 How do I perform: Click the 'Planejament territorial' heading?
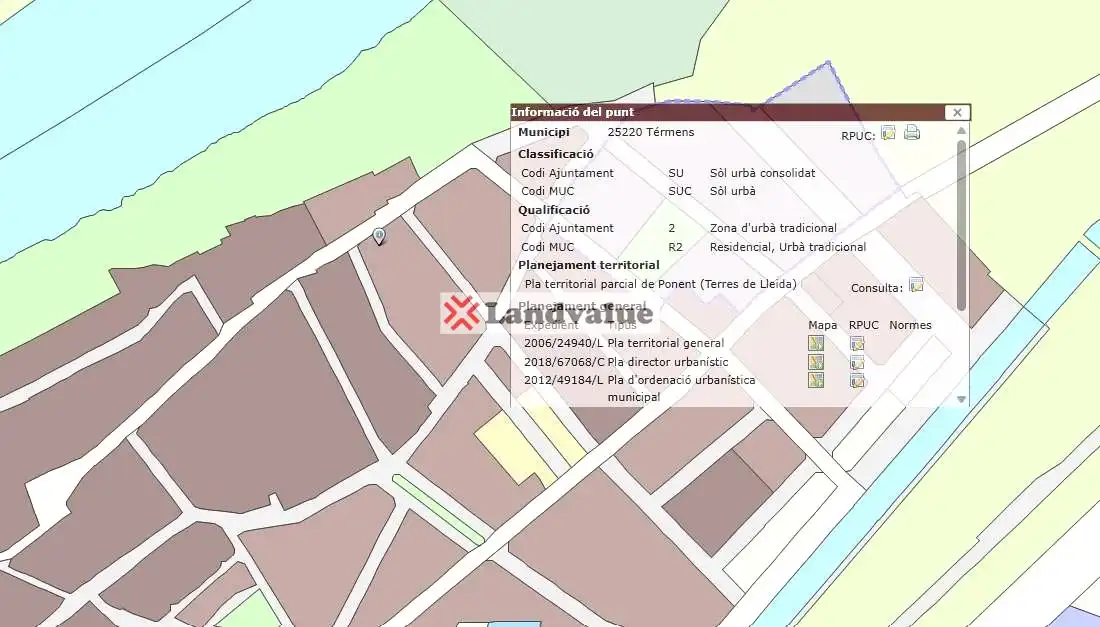(x=589, y=265)
